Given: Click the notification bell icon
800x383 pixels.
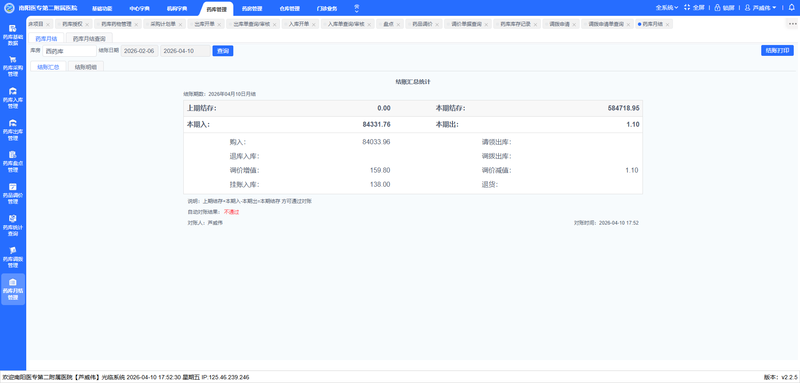Looking at the screenshot, I should 791,8.
